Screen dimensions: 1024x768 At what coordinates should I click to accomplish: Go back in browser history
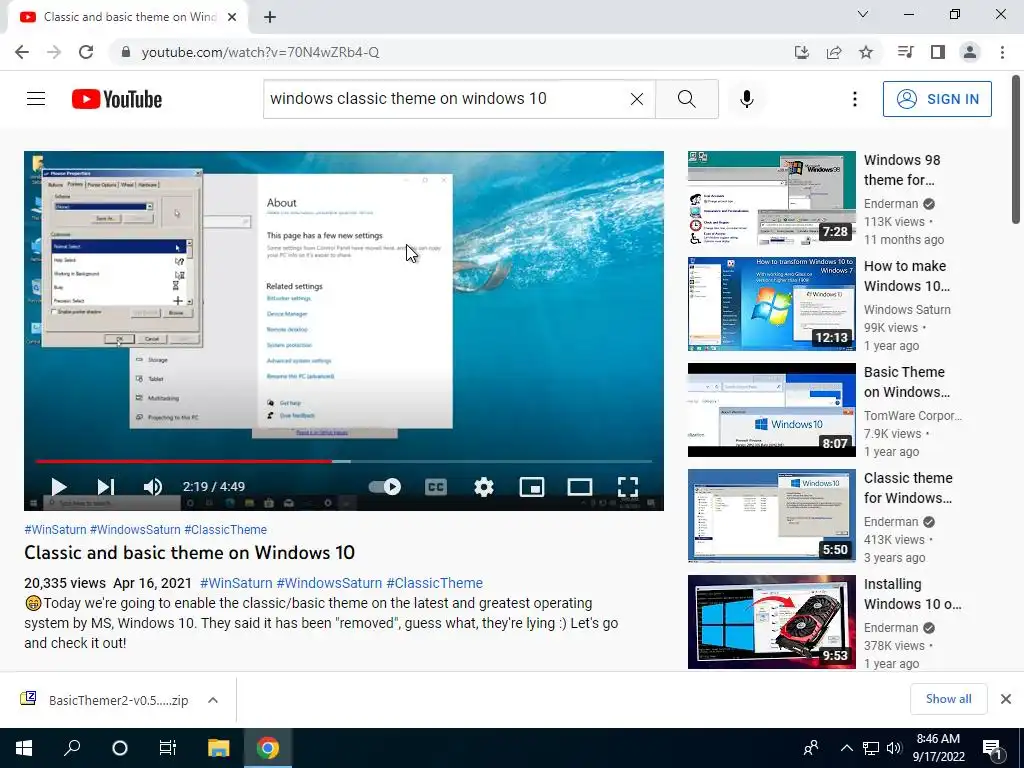(22, 52)
